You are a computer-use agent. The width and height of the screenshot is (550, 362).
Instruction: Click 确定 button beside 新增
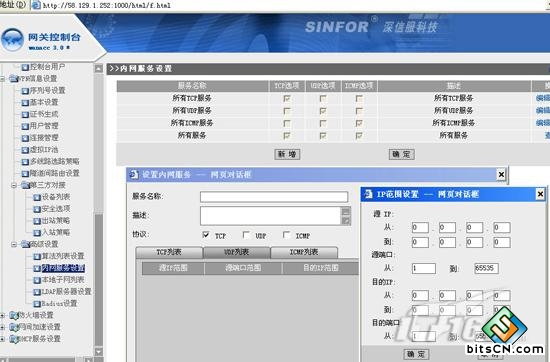coord(402,154)
